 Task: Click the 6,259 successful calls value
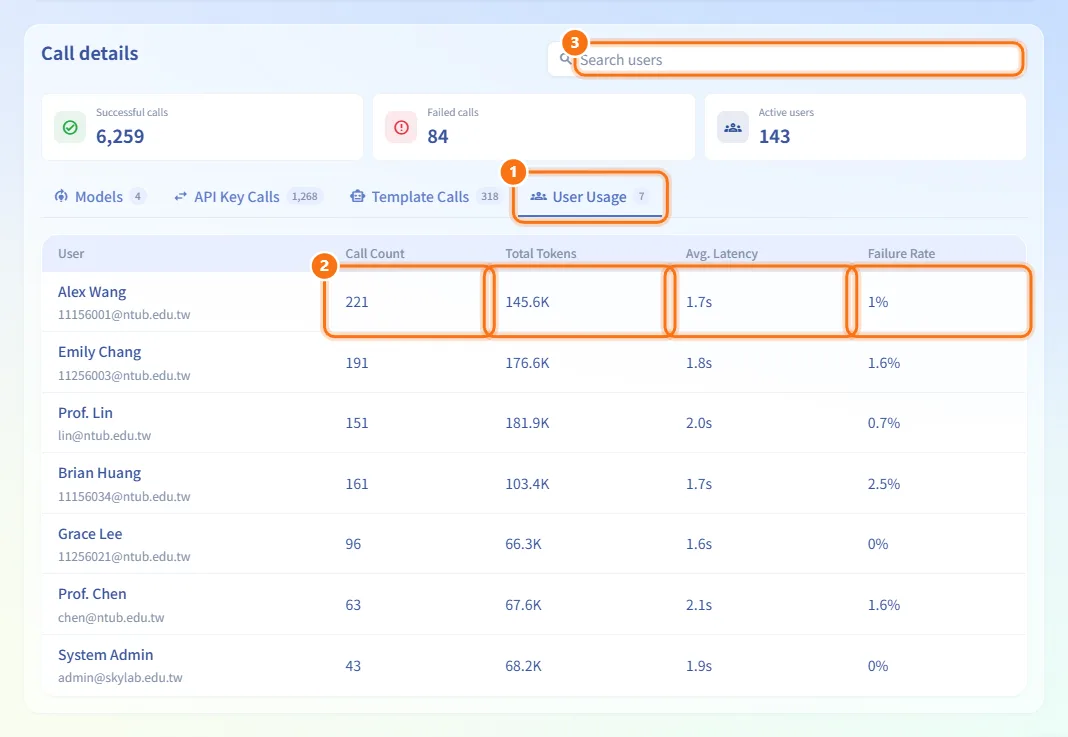click(120, 136)
